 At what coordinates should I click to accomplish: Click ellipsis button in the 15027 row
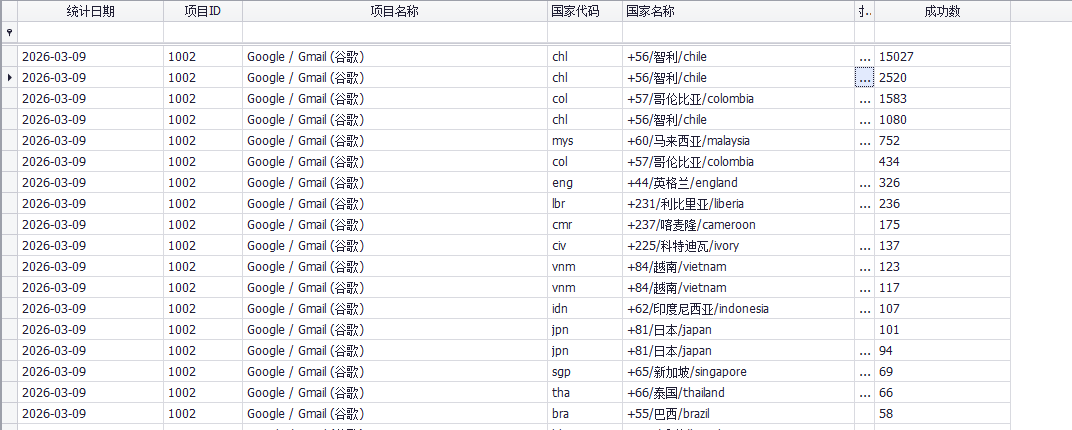864,57
